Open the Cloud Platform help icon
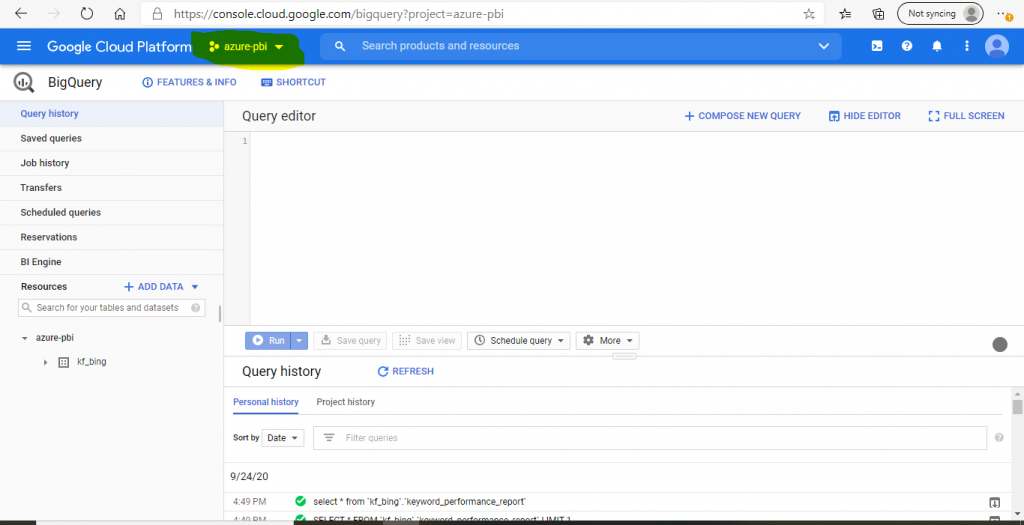This screenshot has width=1024, height=525. click(906, 46)
